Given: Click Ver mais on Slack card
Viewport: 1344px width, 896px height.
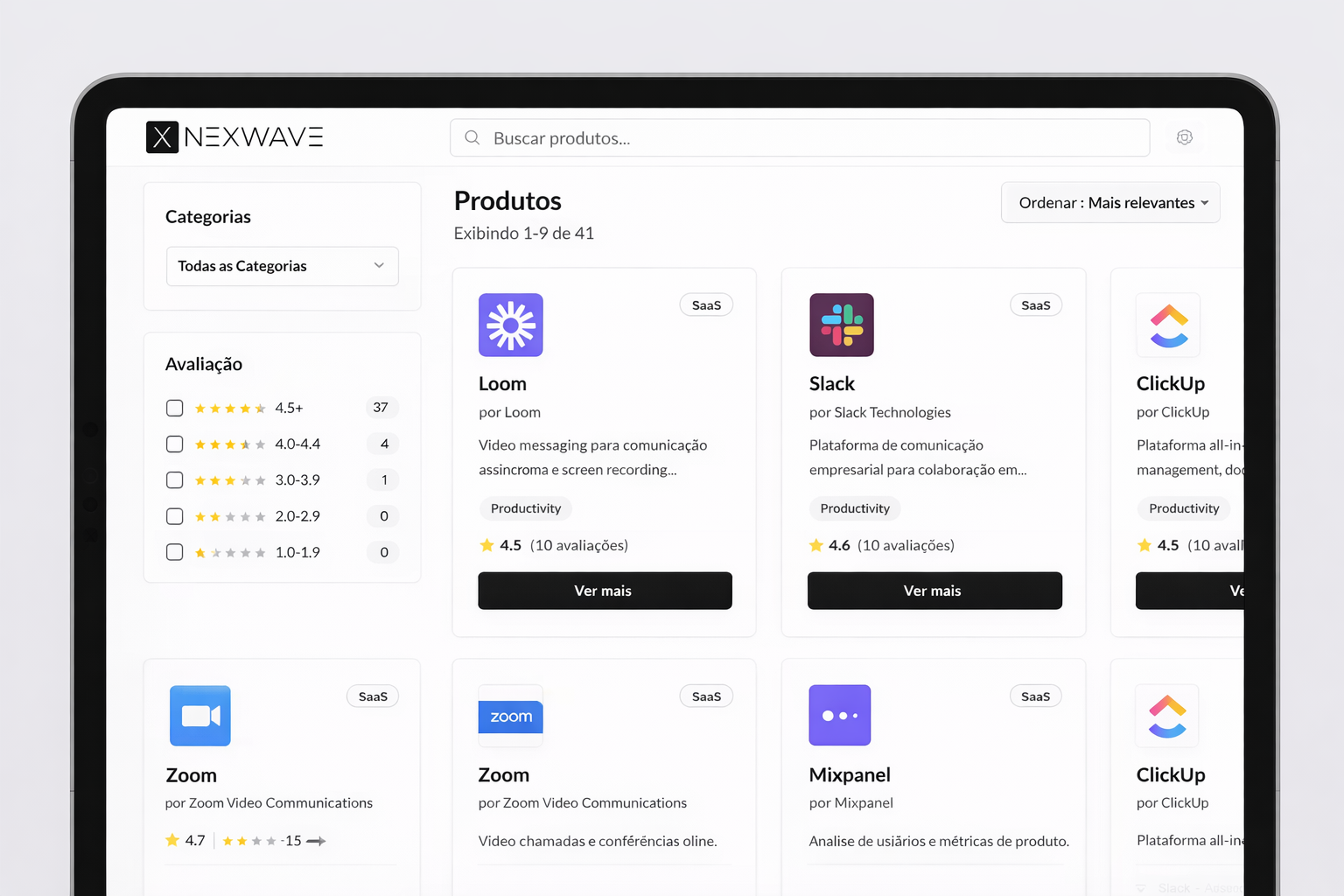Looking at the screenshot, I should [934, 591].
